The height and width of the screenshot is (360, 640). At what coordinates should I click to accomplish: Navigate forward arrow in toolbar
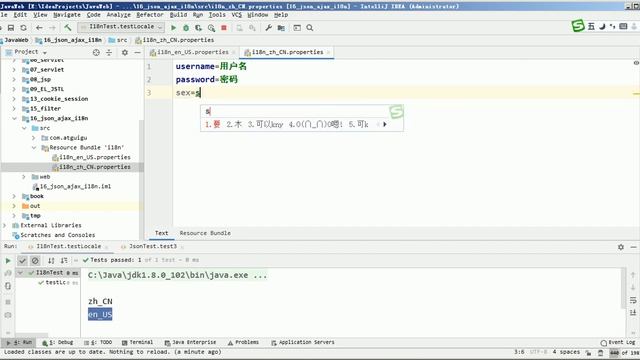[x=52, y=28]
